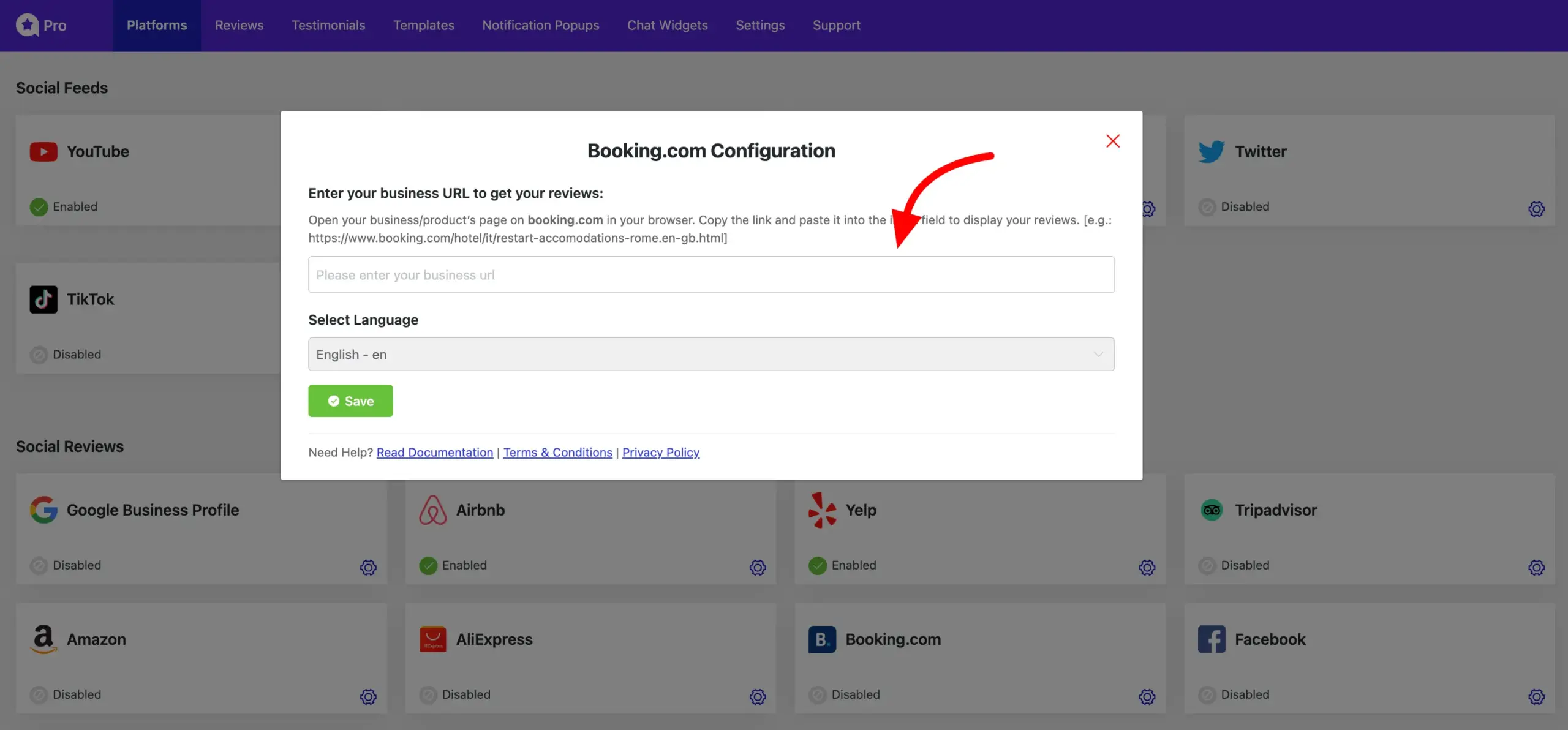
Task: Click the Save button
Action: (350, 400)
